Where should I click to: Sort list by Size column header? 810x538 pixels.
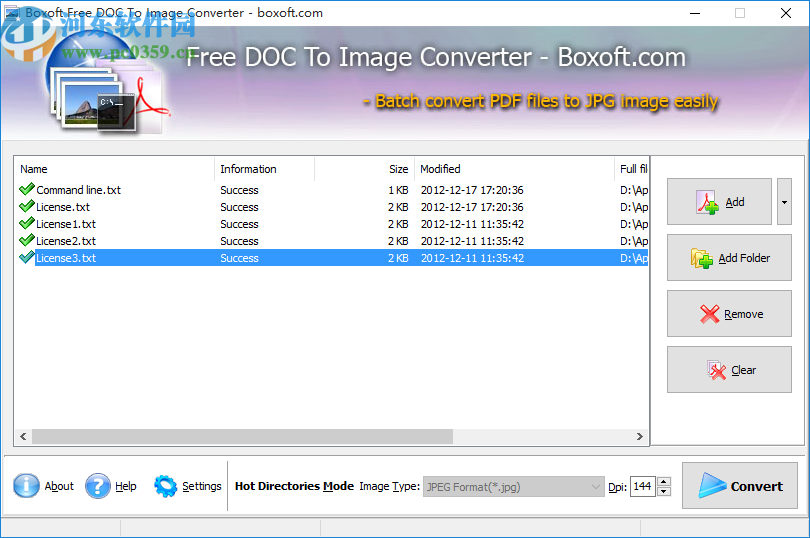364,169
